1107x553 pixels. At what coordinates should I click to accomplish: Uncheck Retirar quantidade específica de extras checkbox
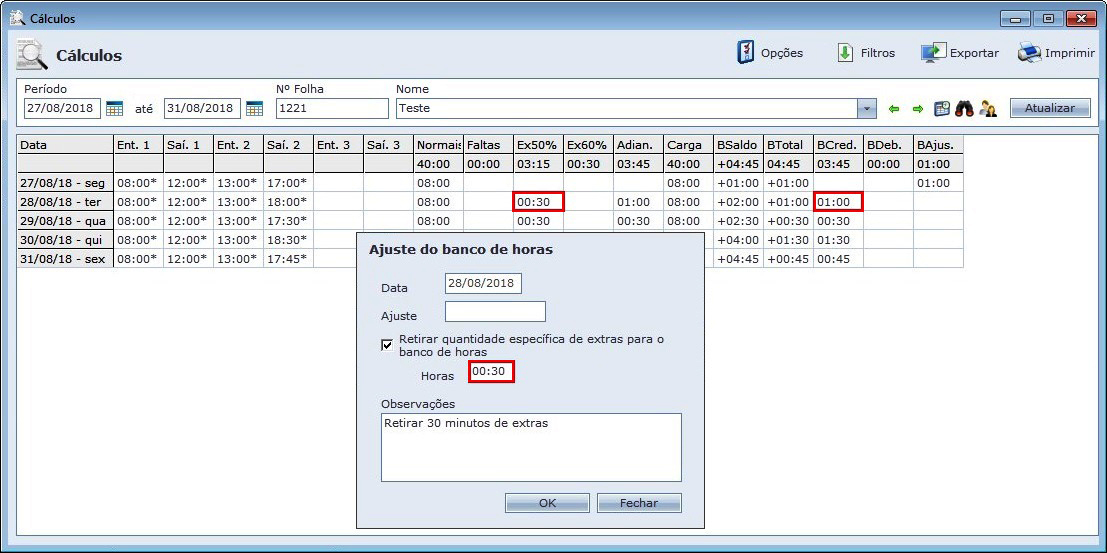387,345
